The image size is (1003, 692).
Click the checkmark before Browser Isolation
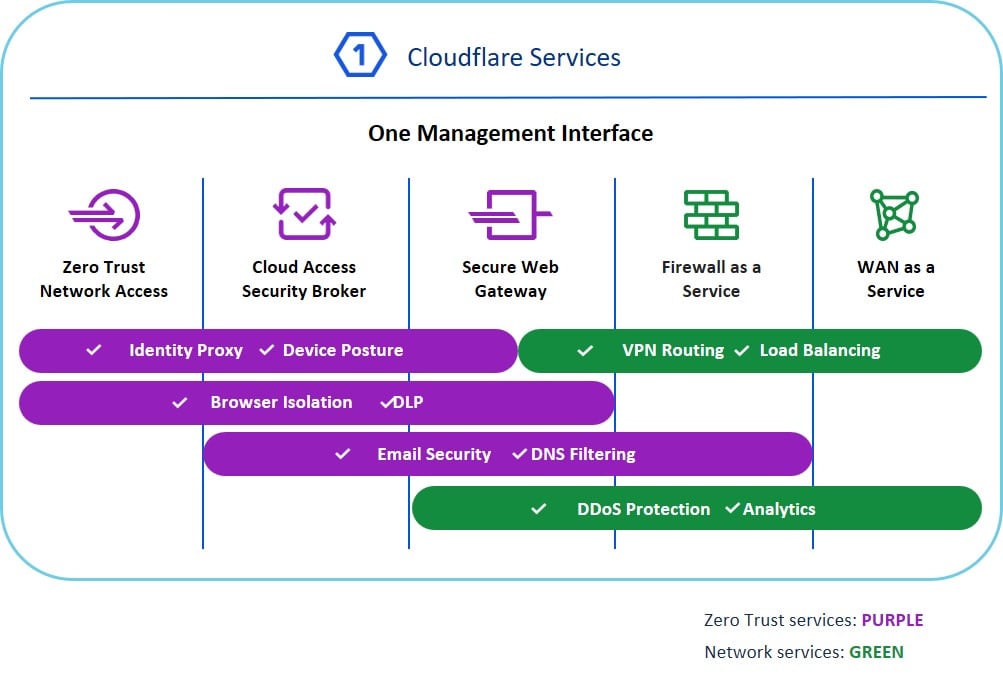tap(180, 402)
